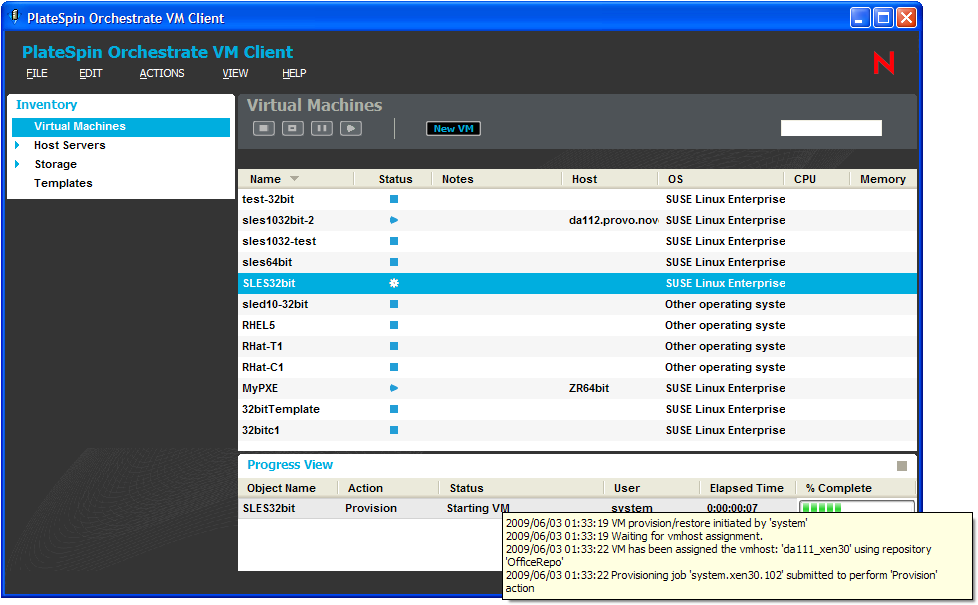Select Templates in the Inventory panel

(63, 183)
